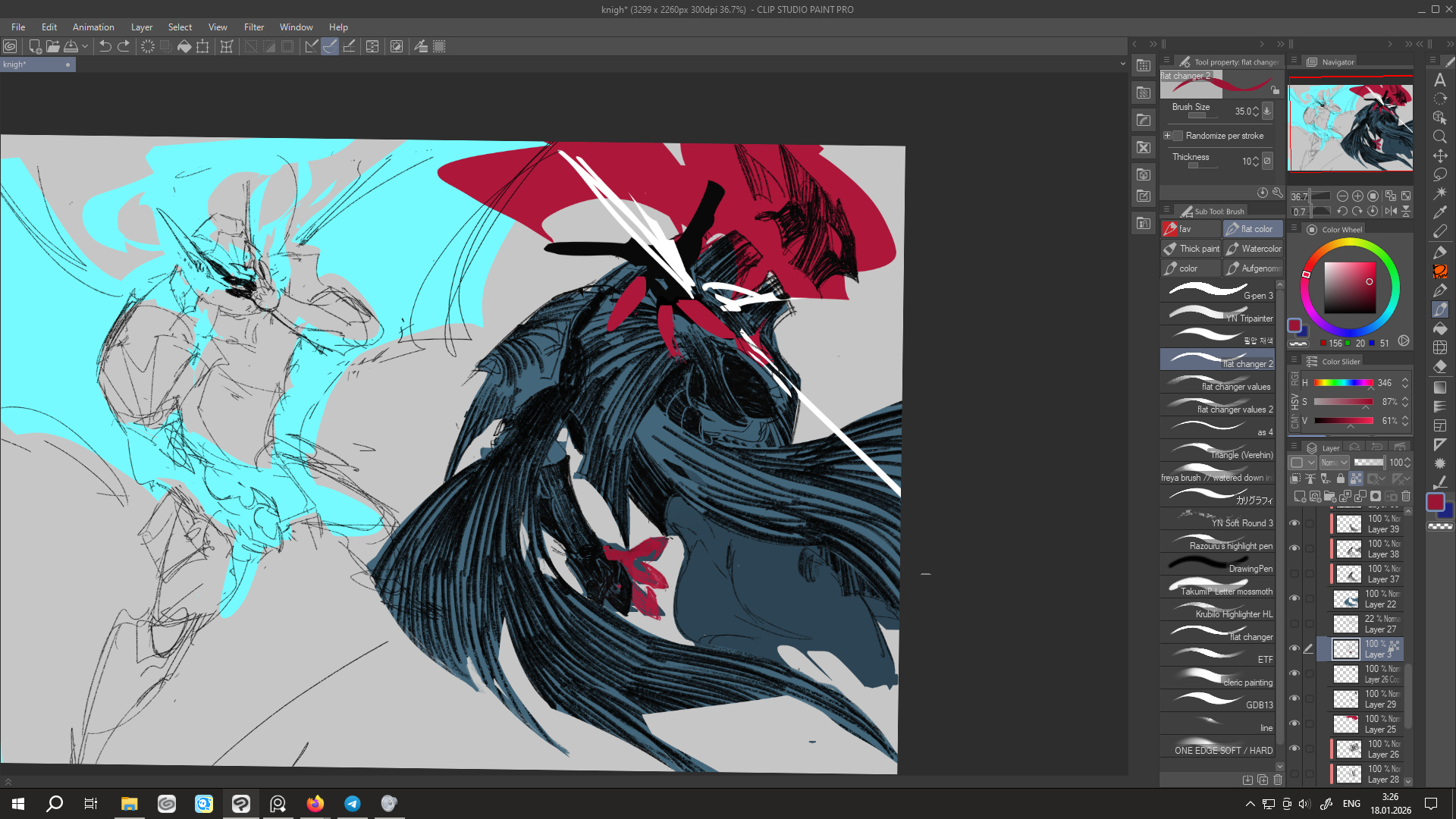Screen dimensions: 1456x819
Task: Toggle Lock transparent pixels icon in Layer panel
Action: pos(1356,479)
